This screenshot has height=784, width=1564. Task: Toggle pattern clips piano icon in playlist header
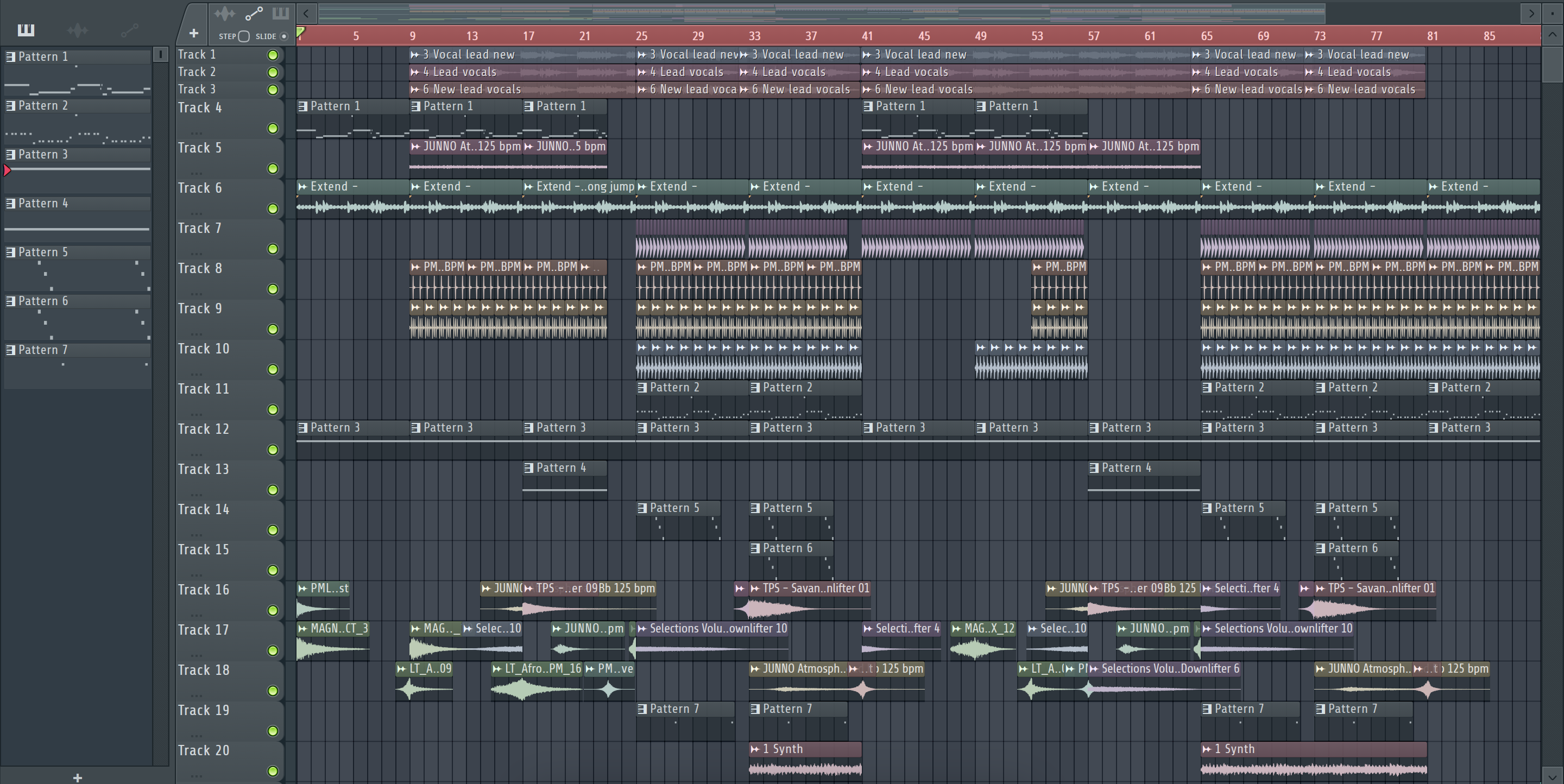(x=281, y=12)
